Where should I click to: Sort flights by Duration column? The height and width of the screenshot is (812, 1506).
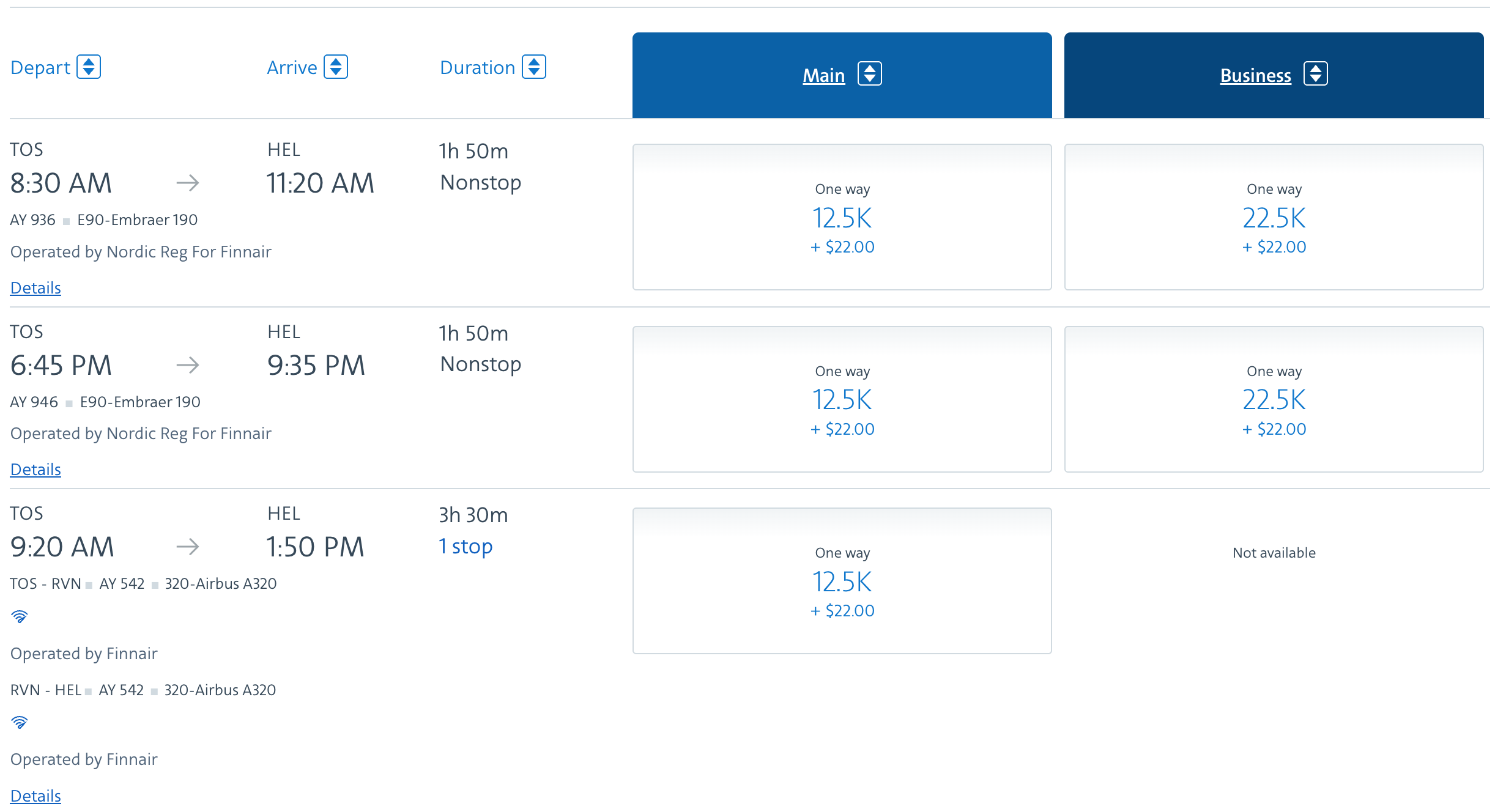(x=478, y=67)
